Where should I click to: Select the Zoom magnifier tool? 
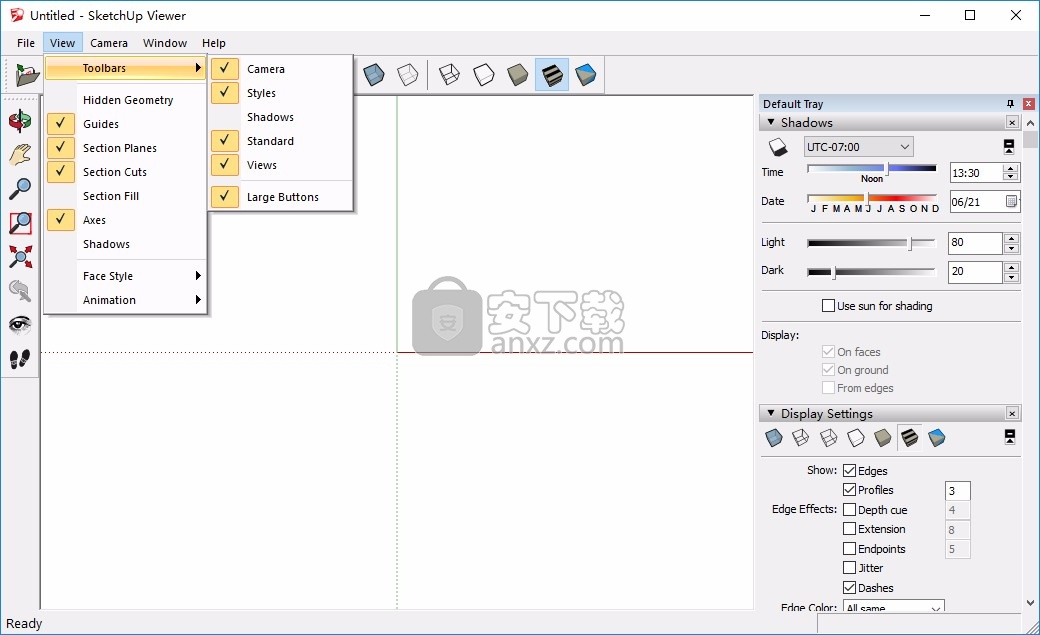[20, 188]
